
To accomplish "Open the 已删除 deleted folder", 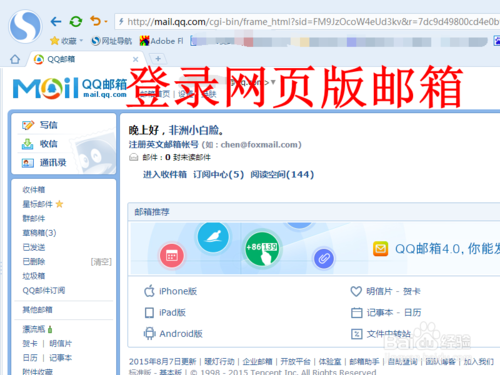I will [x=34, y=262].
